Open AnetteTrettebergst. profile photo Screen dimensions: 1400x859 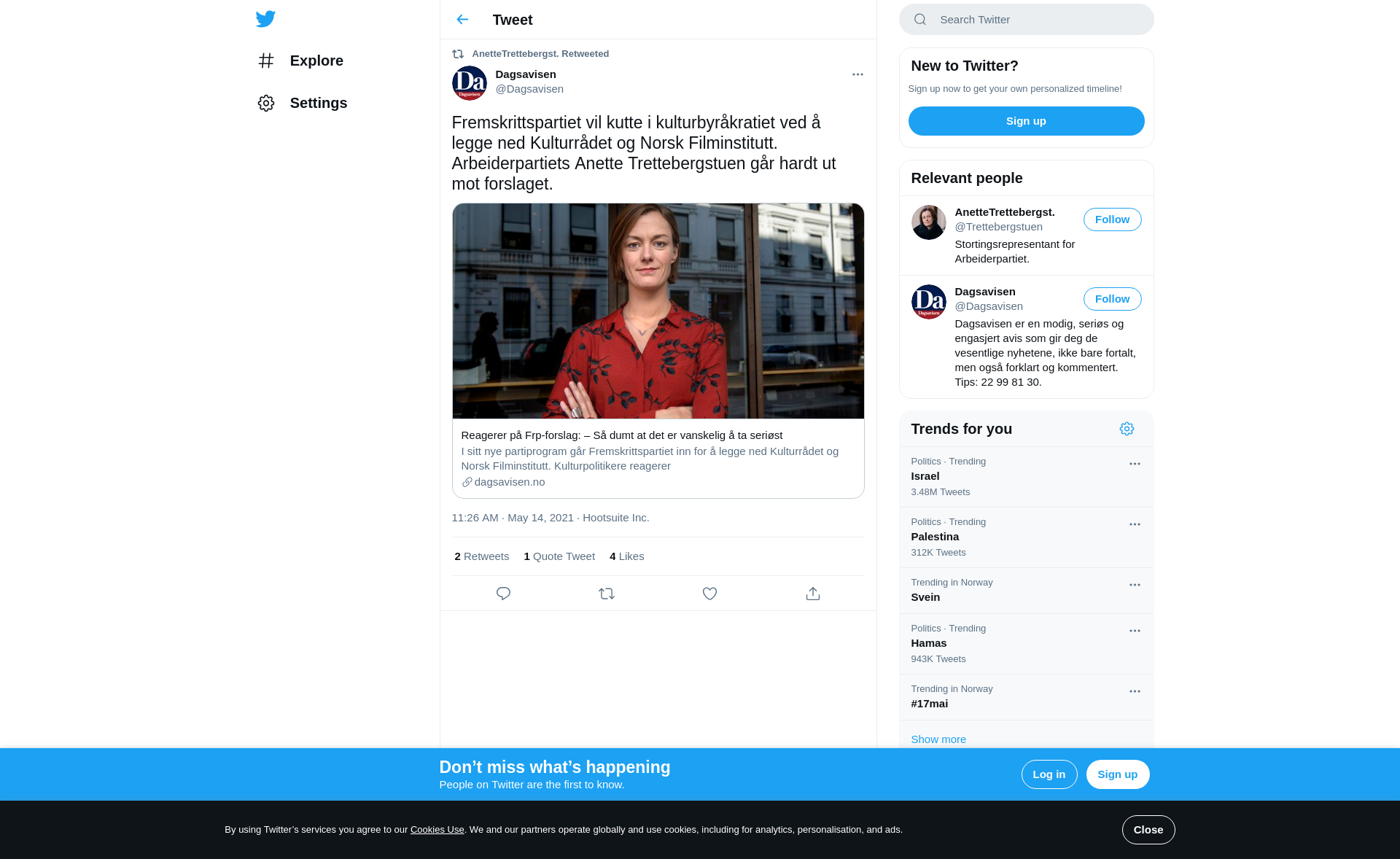pyautogui.click(x=929, y=222)
